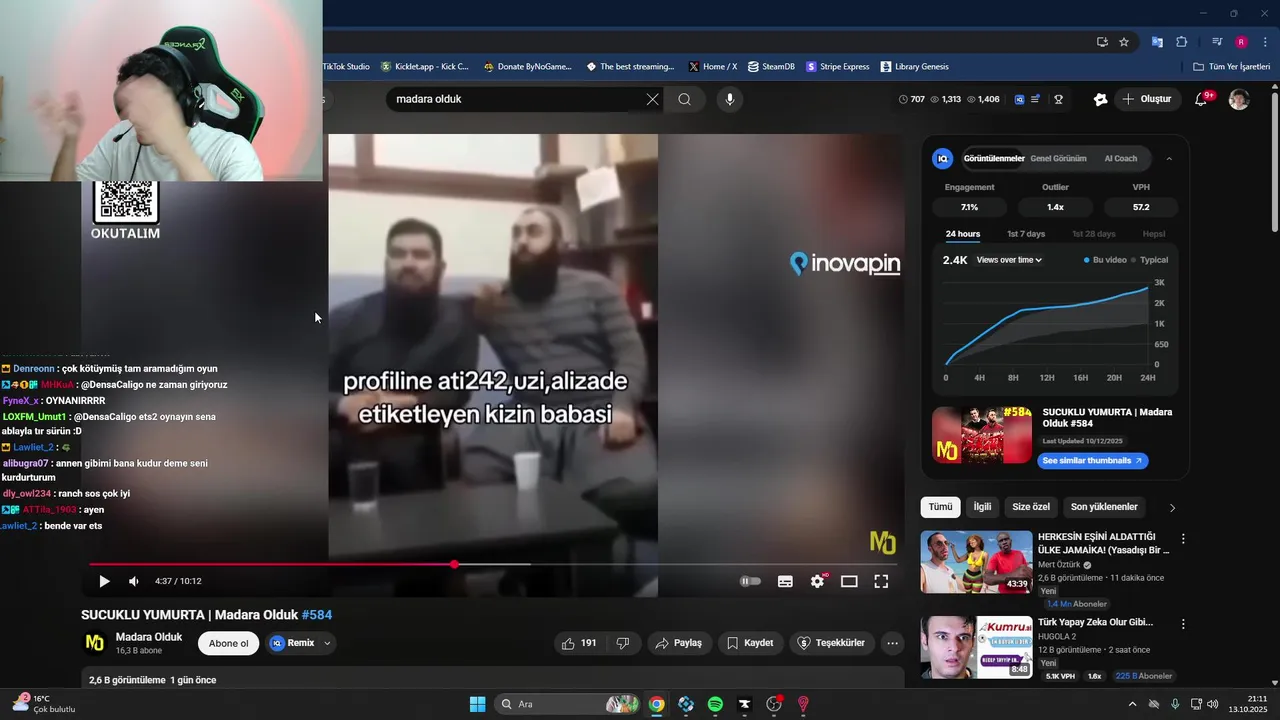Like the video with thumbs up
The width and height of the screenshot is (1280, 720).
point(580,643)
